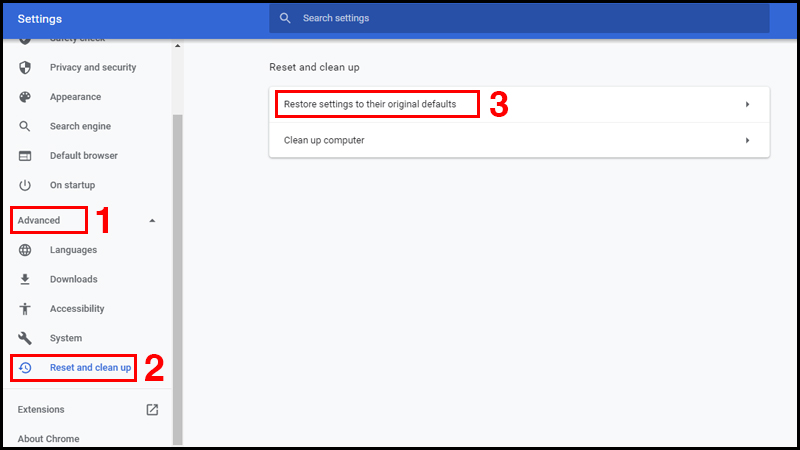Image resolution: width=800 pixels, height=450 pixels.
Task: Click the Settings title in header
Action: (40, 19)
